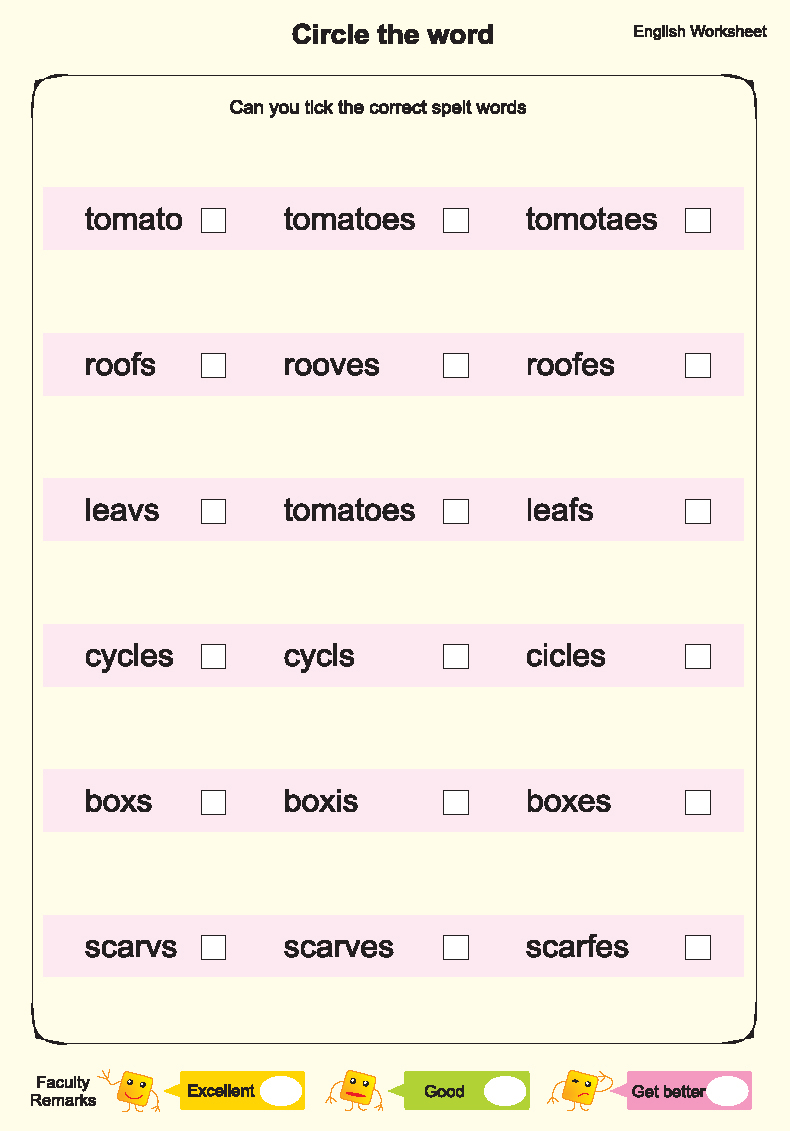This screenshot has height=1131, width=790.
Task: Click the neutral-faced character beside Good
Action: coord(354,1091)
